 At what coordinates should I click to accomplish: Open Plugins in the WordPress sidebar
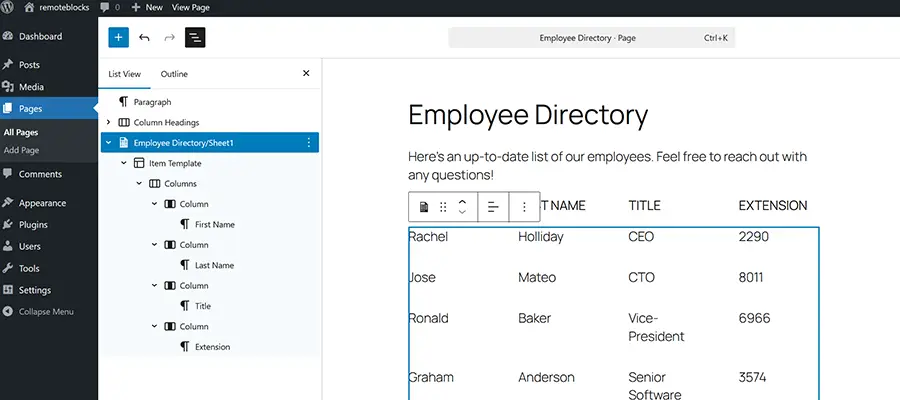point(33,225)
